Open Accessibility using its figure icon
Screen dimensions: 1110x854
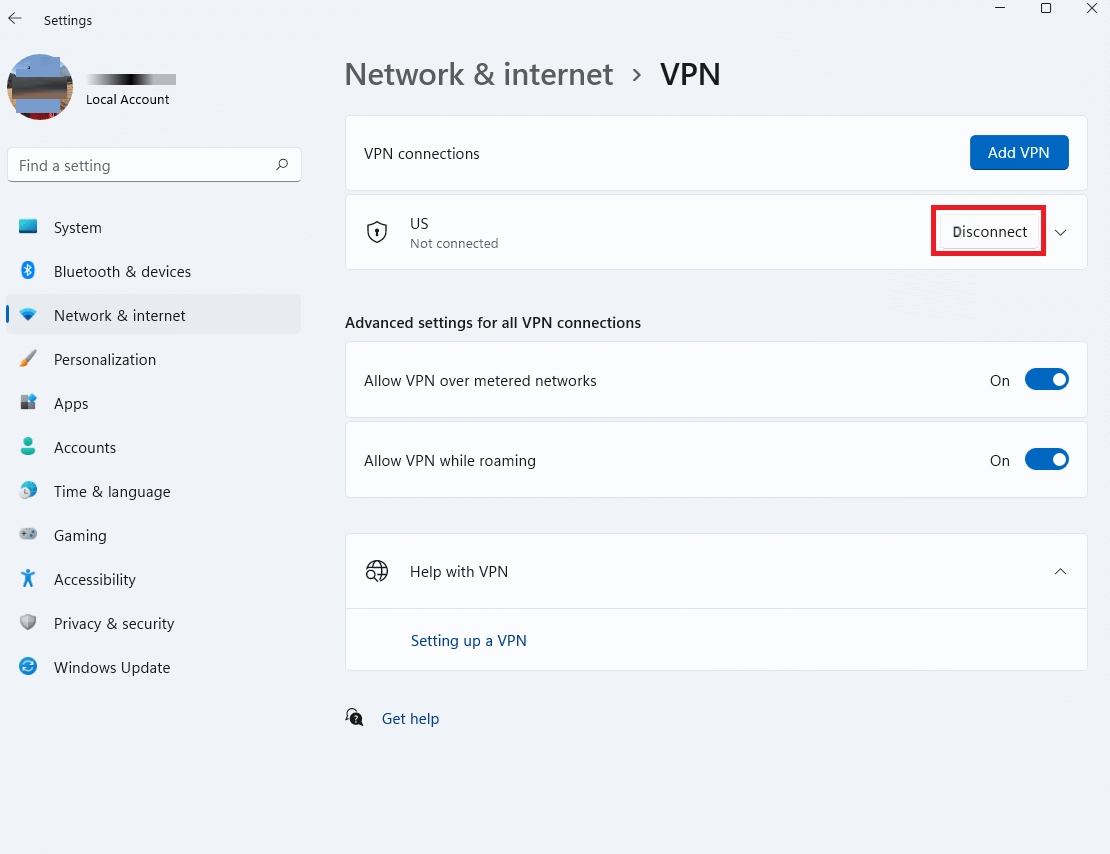coord(29,579)
